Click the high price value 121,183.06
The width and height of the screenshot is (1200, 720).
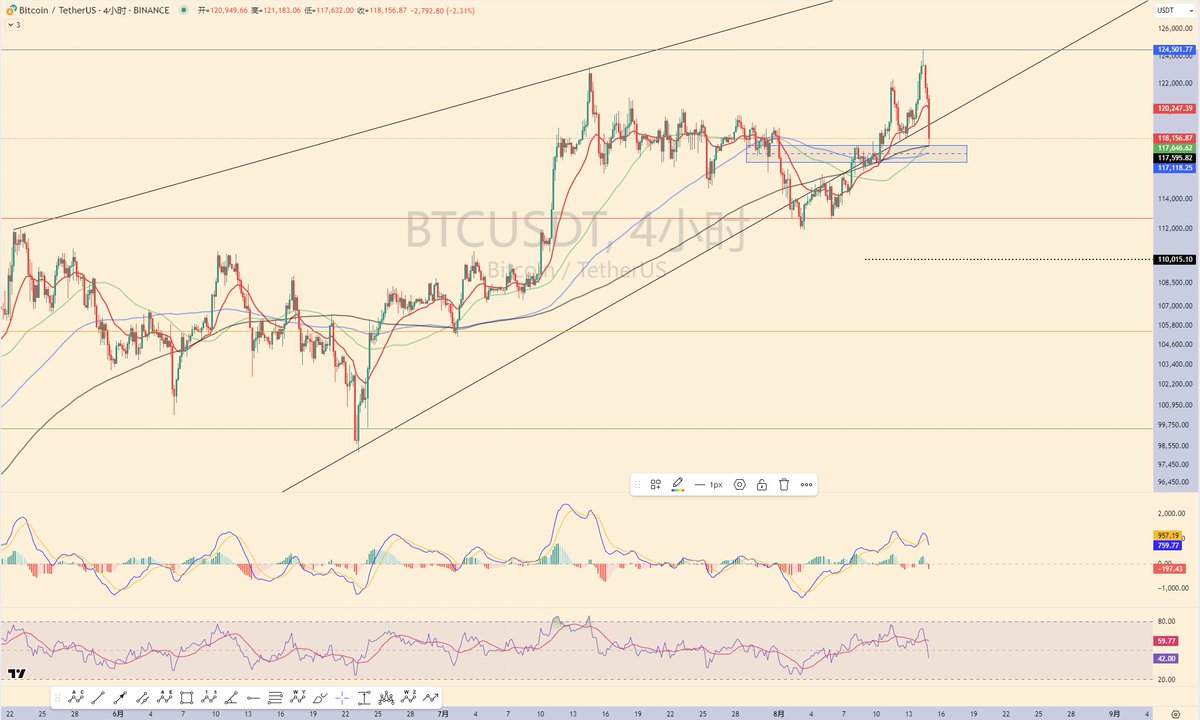(x=280, y=10)
